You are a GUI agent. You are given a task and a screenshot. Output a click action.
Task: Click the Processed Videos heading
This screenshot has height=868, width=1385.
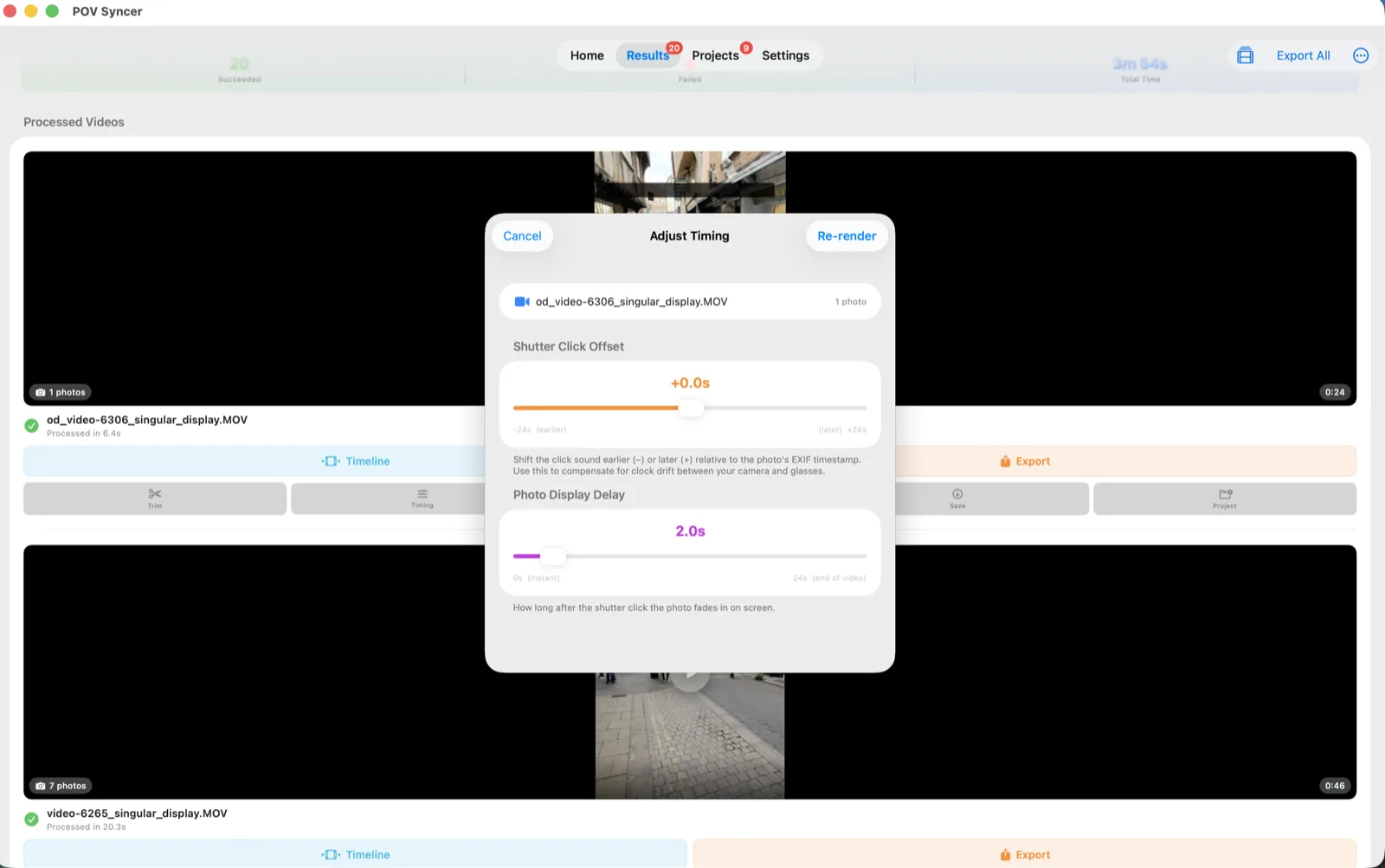(74, 122)
